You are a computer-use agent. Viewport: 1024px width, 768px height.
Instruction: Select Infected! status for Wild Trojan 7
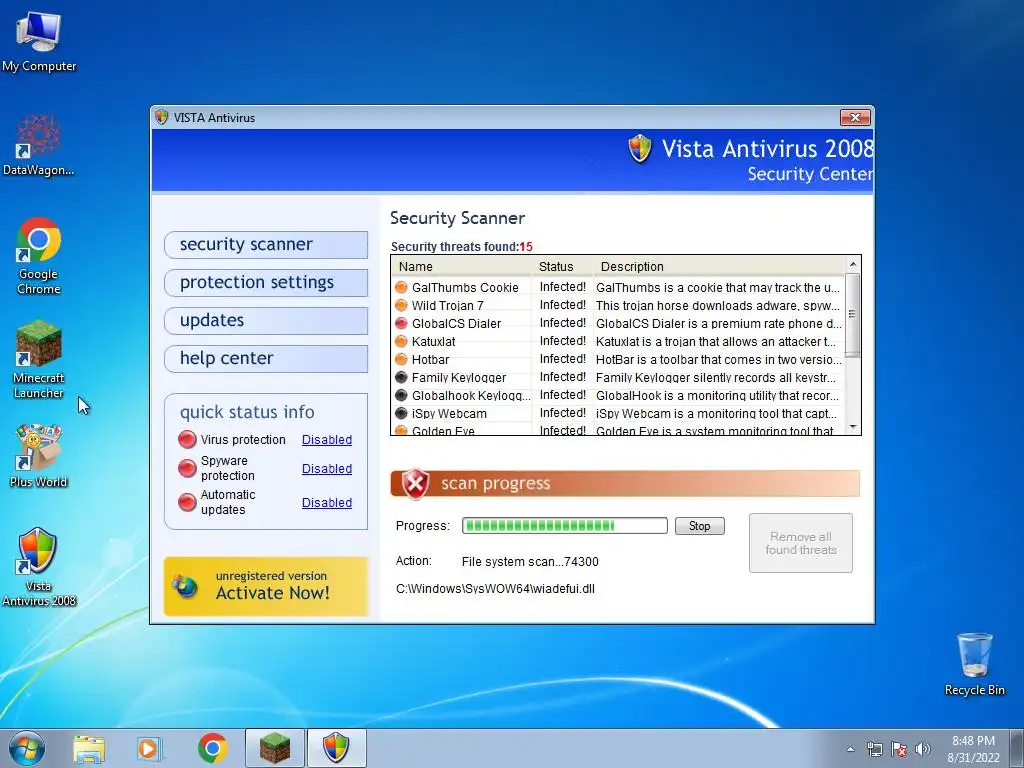click(x=562, y=305)
